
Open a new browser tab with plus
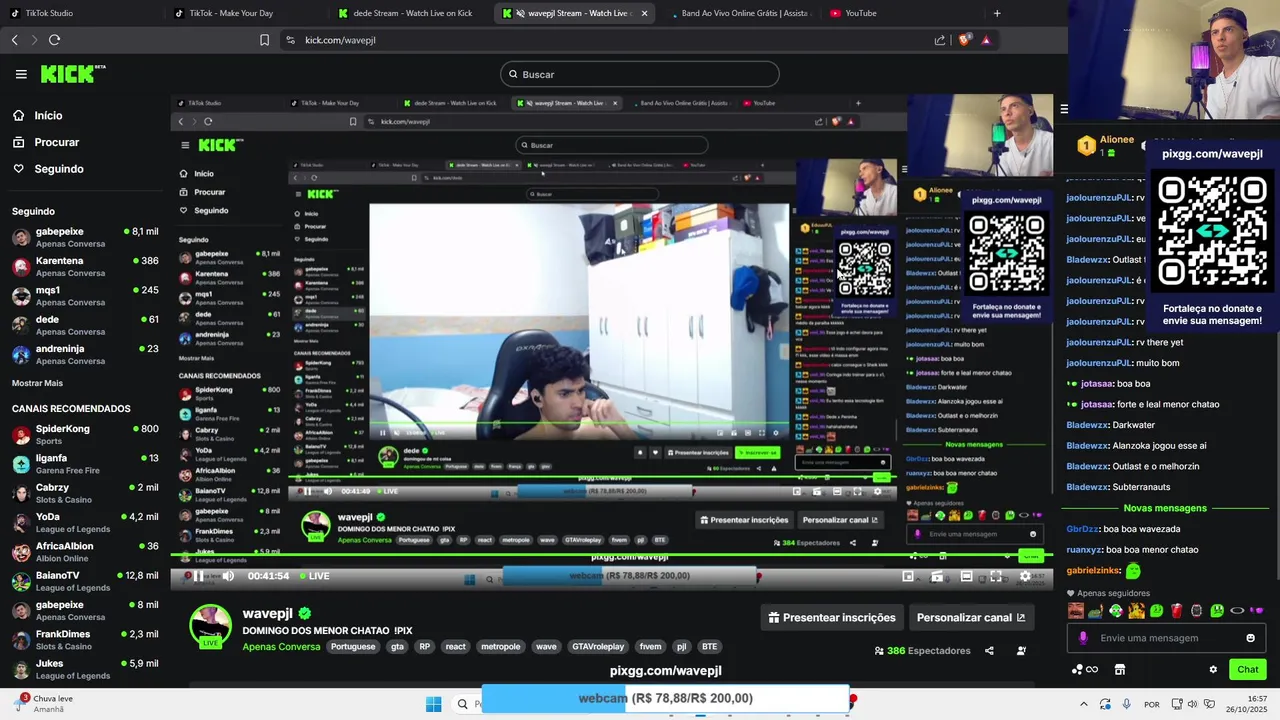tap(997, 13)
